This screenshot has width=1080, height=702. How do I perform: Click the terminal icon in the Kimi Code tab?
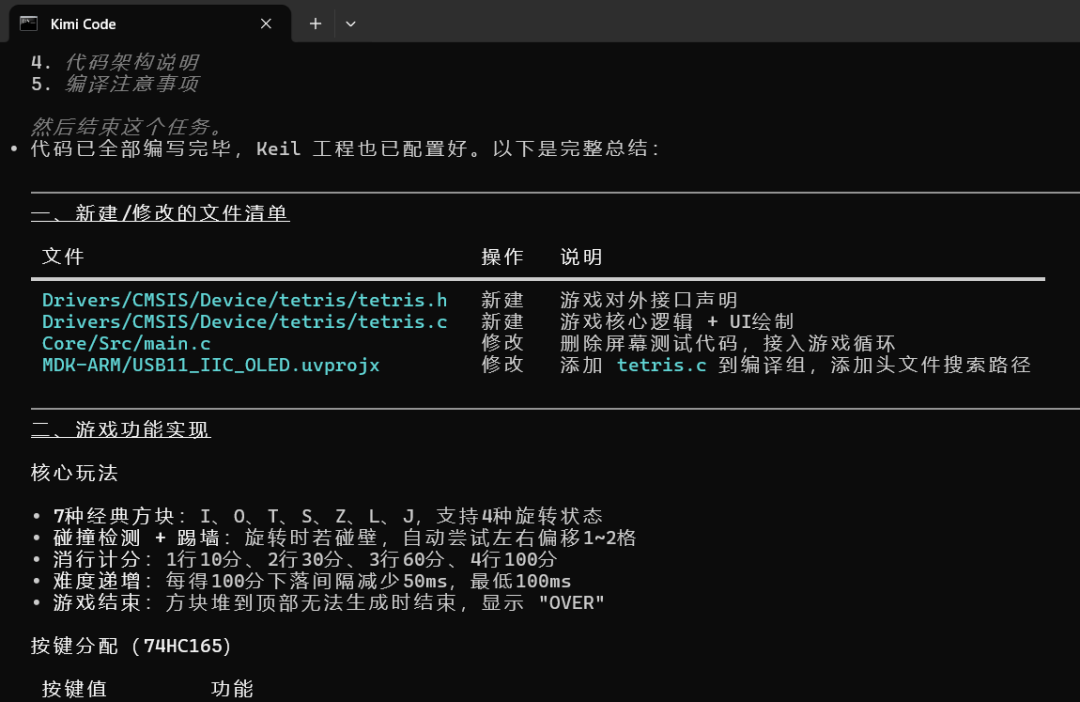(29, 23)
